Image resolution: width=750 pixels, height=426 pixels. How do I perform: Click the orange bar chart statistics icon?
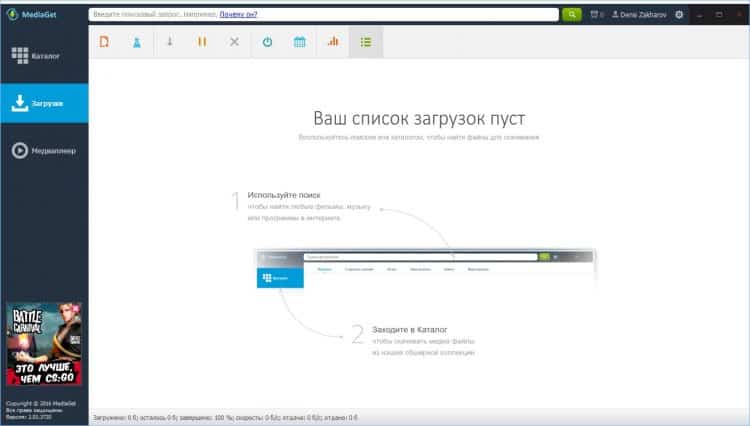tap(333, 42)
